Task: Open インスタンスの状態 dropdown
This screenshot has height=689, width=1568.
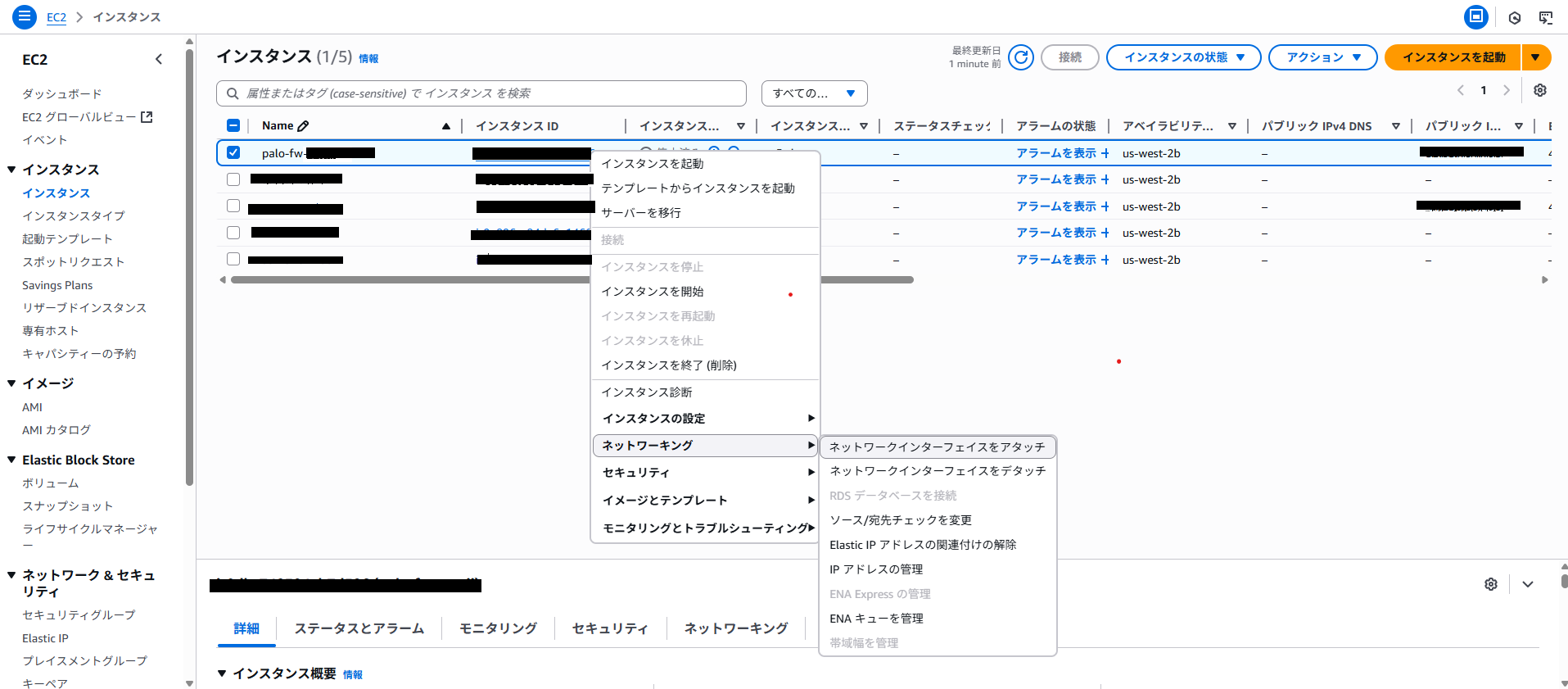Action: pos(1183,57)
